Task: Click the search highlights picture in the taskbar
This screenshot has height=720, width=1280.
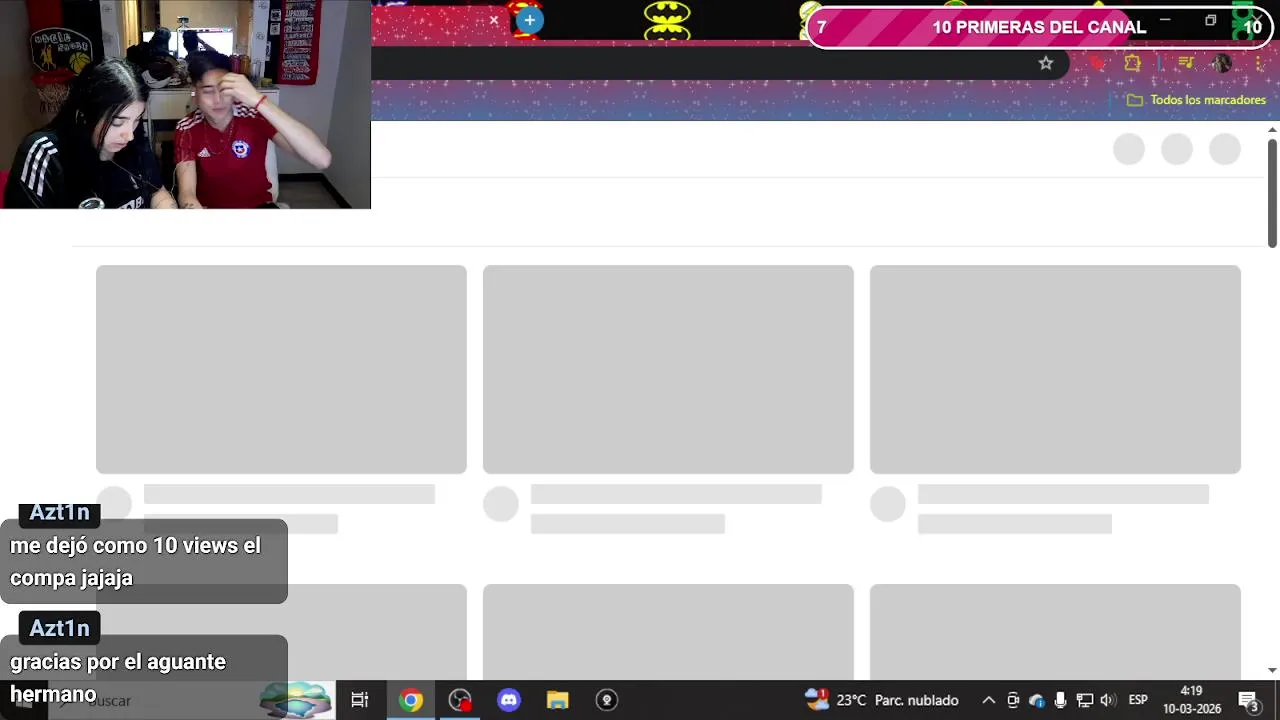Action: point(295,700)
